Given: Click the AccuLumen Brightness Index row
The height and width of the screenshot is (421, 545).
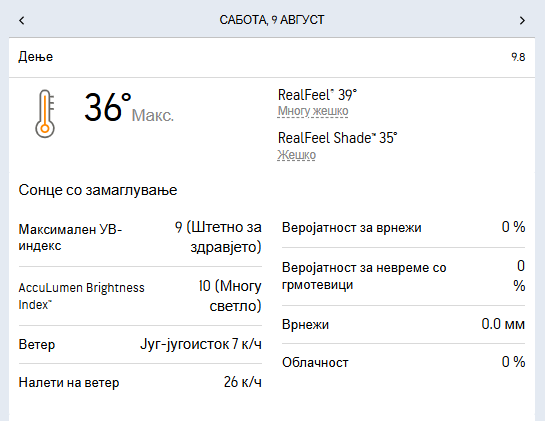Looking at the screenshot, I should pyautogui.click(x=140, y=296).
